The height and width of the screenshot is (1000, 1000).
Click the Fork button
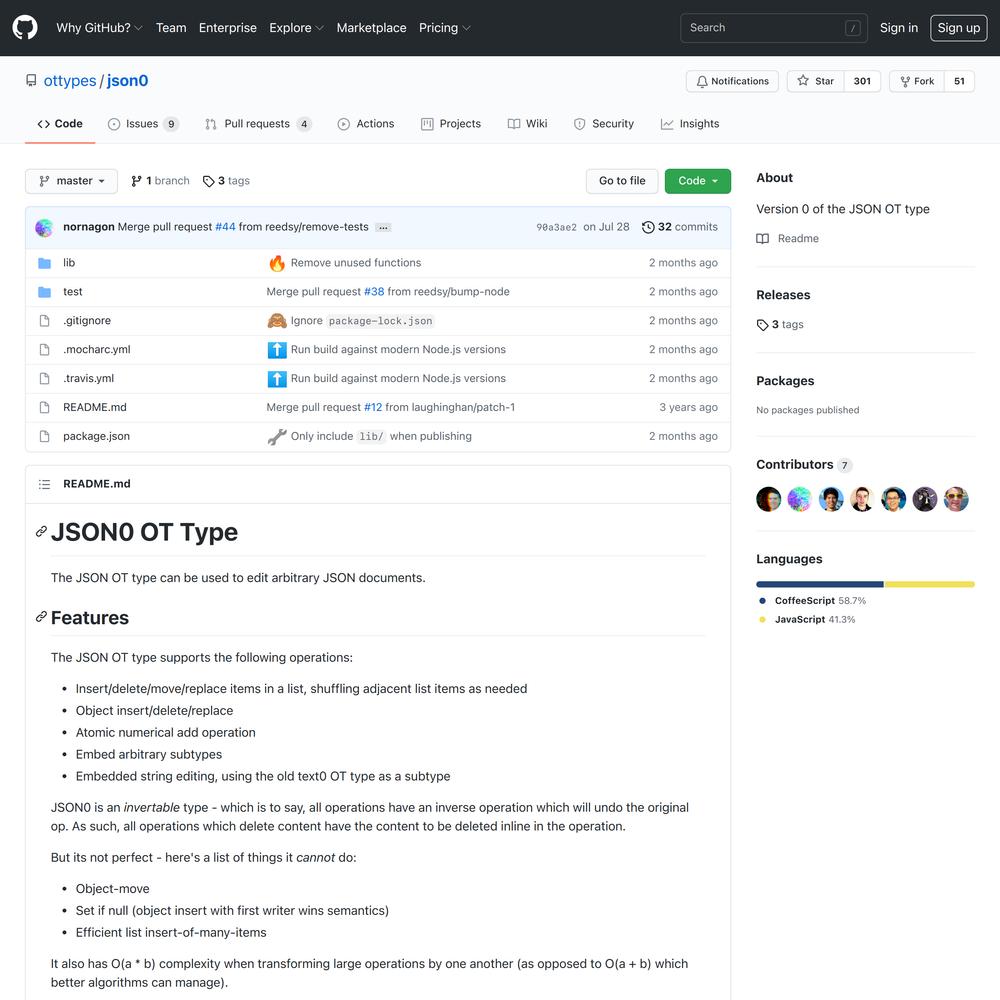pyautogui.click(x=917, y=81)
